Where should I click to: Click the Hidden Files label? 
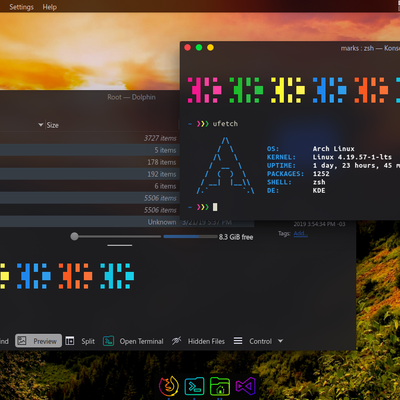click(x=206, y=341)
